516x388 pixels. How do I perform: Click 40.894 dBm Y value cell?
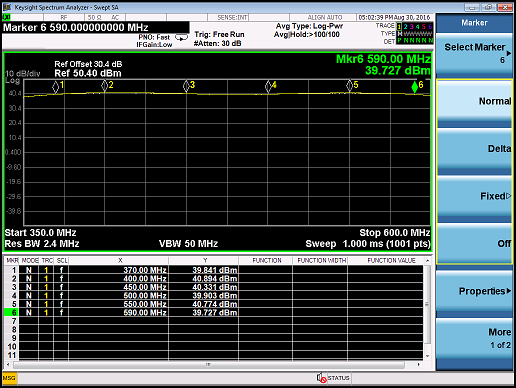click(204, 278)
